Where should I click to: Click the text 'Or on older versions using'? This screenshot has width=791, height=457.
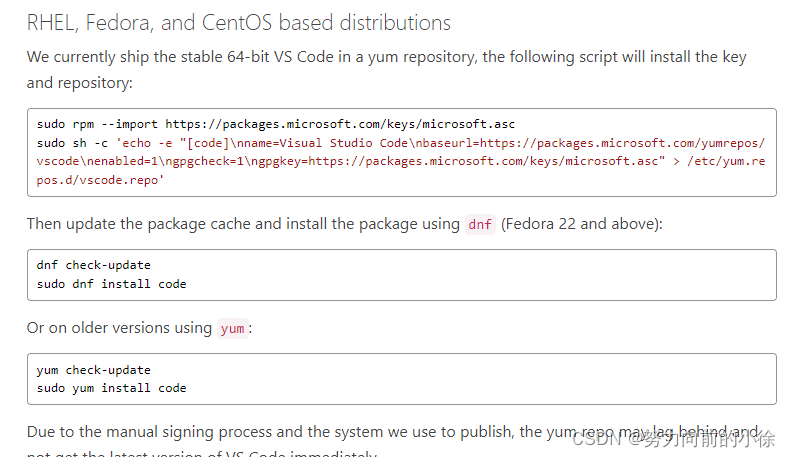pos(119,328)
